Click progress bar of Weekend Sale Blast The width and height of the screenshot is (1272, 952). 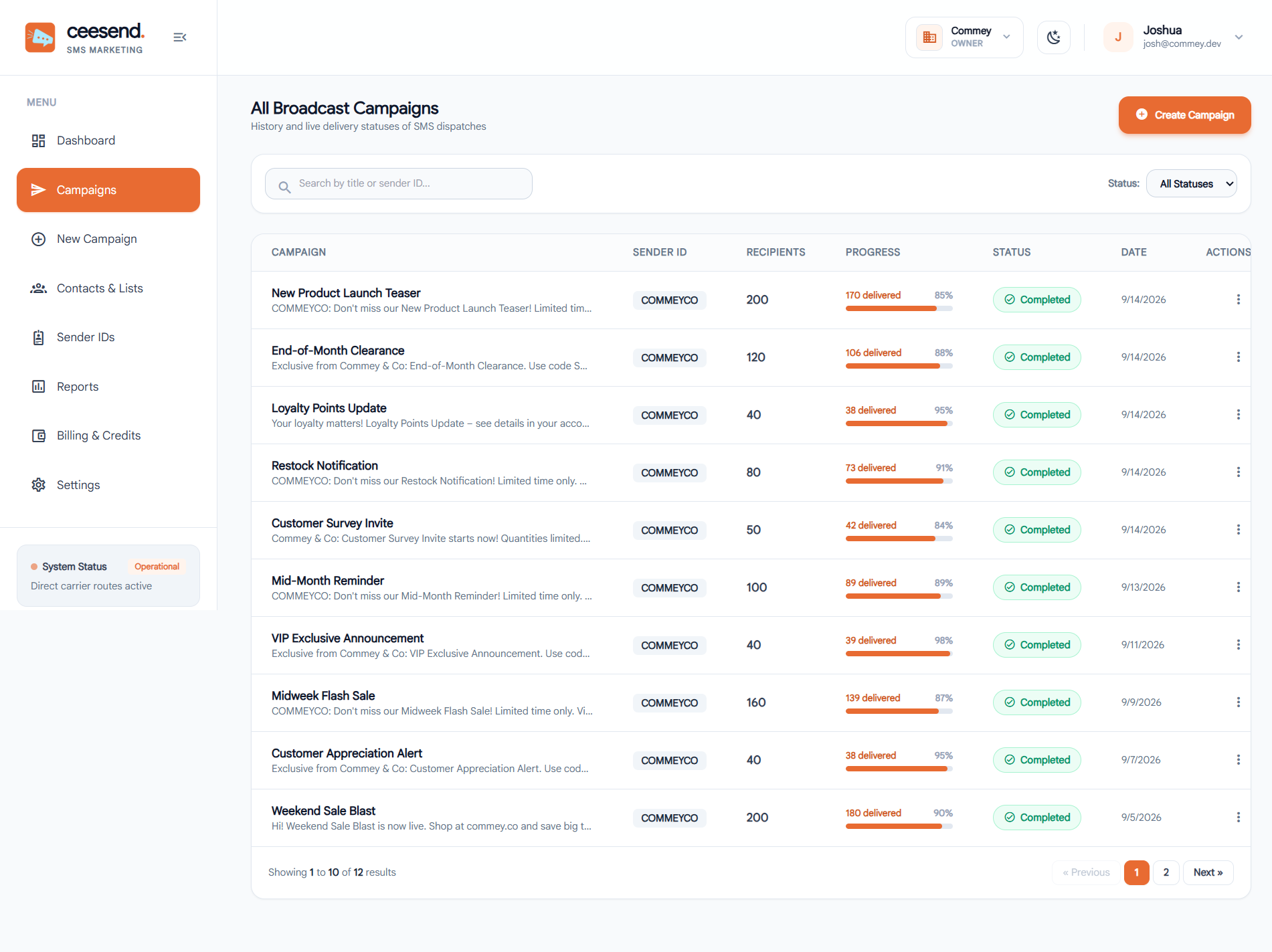(899, 826)
